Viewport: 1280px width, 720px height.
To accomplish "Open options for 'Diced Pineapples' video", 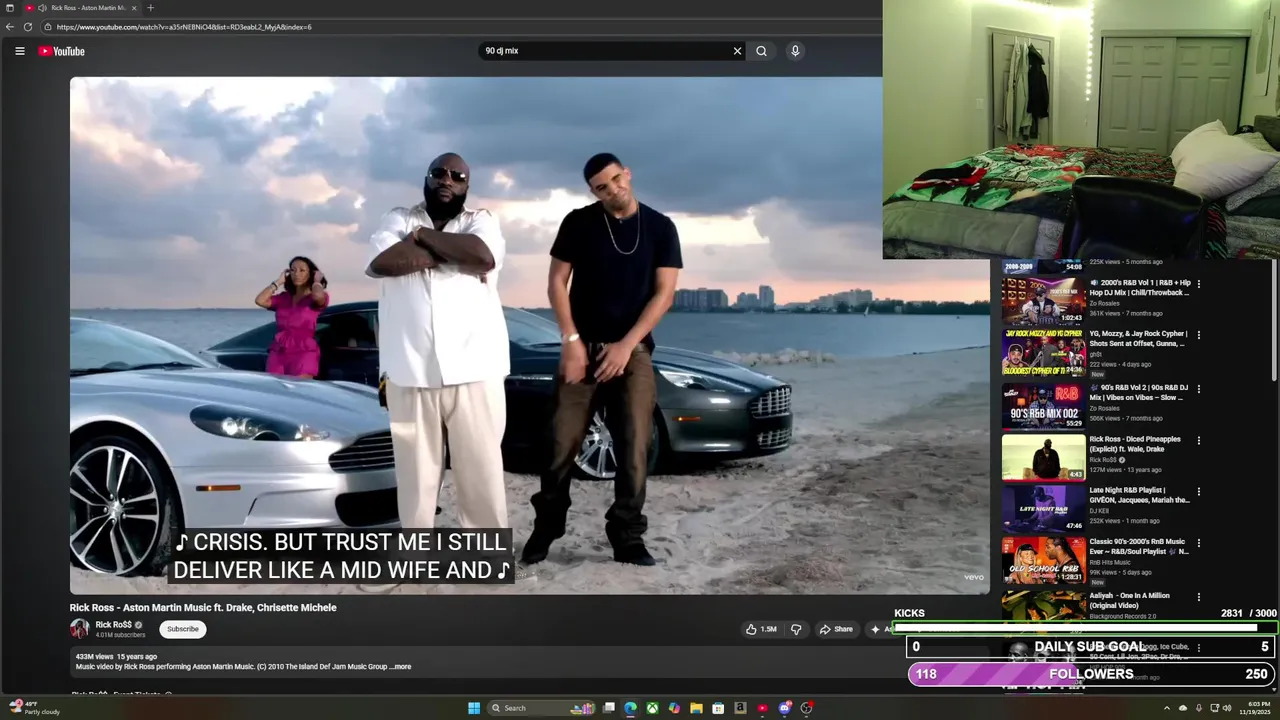I will click(1198, 440).
